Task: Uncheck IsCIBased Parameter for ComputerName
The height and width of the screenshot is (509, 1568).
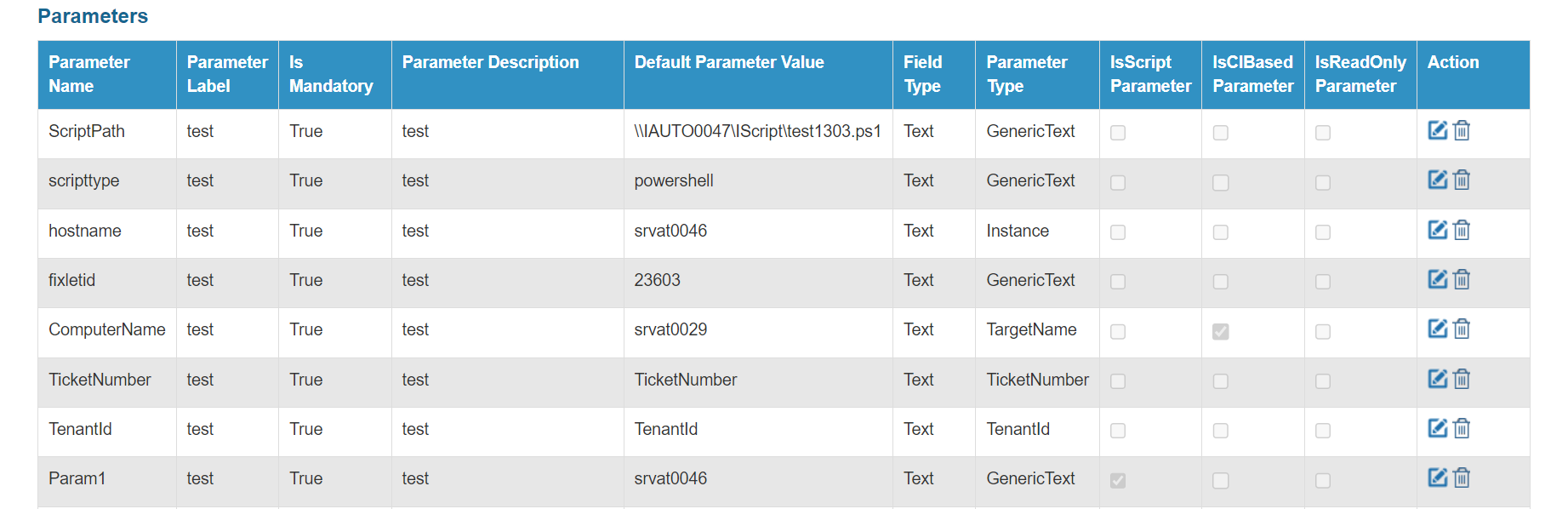Action: 1220,331
